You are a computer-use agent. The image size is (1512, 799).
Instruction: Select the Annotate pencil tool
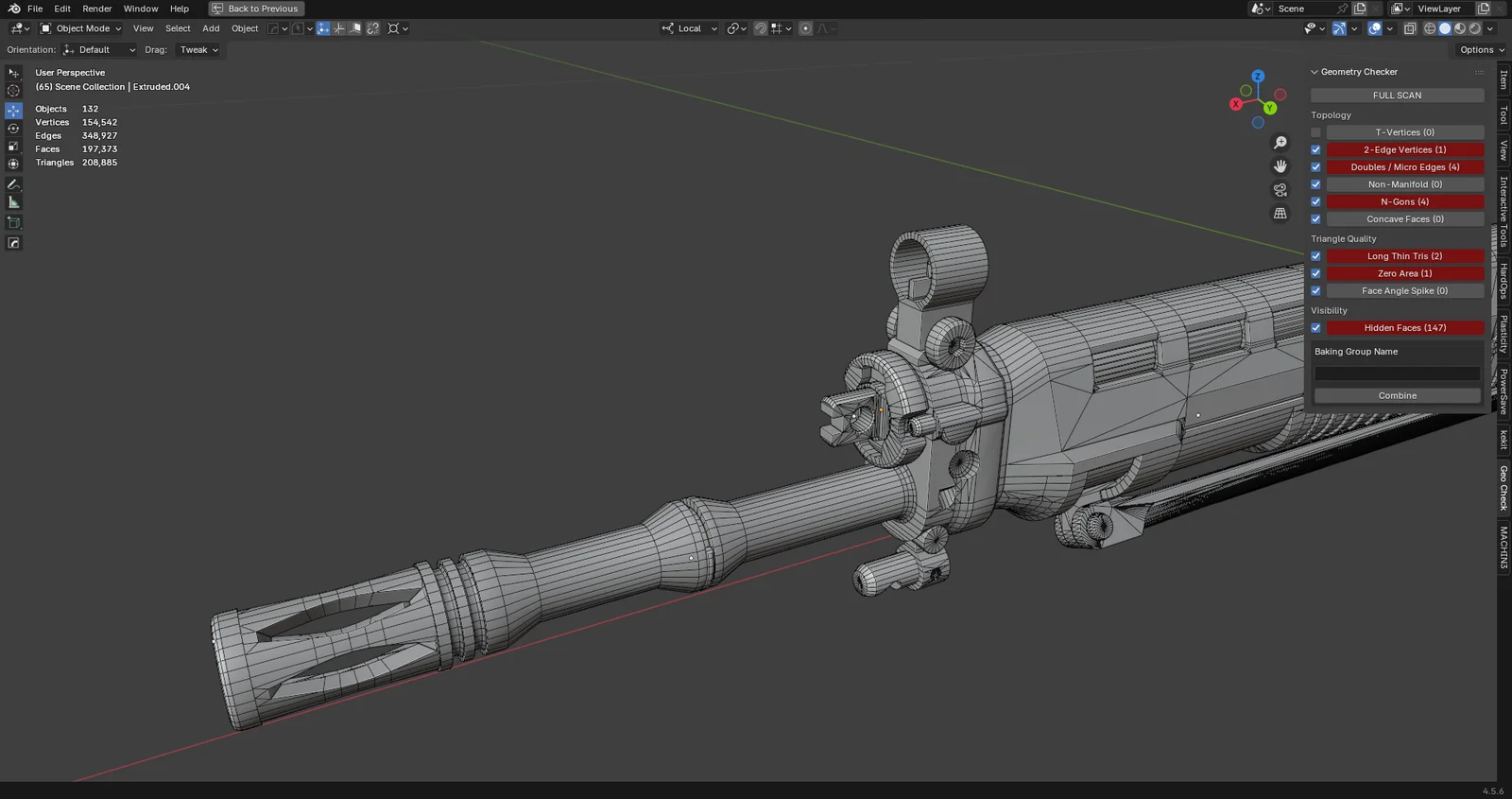point(13,184)
